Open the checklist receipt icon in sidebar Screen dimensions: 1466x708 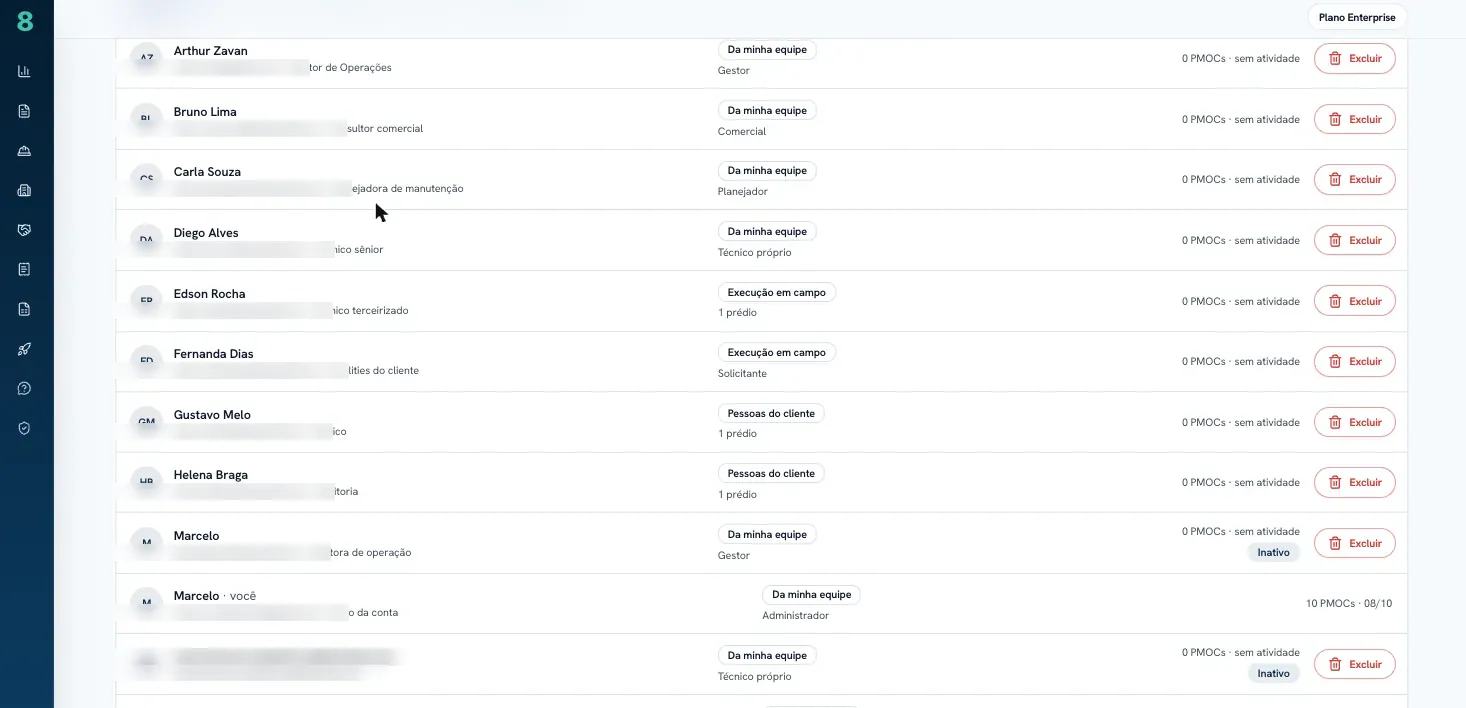point(24,269)
